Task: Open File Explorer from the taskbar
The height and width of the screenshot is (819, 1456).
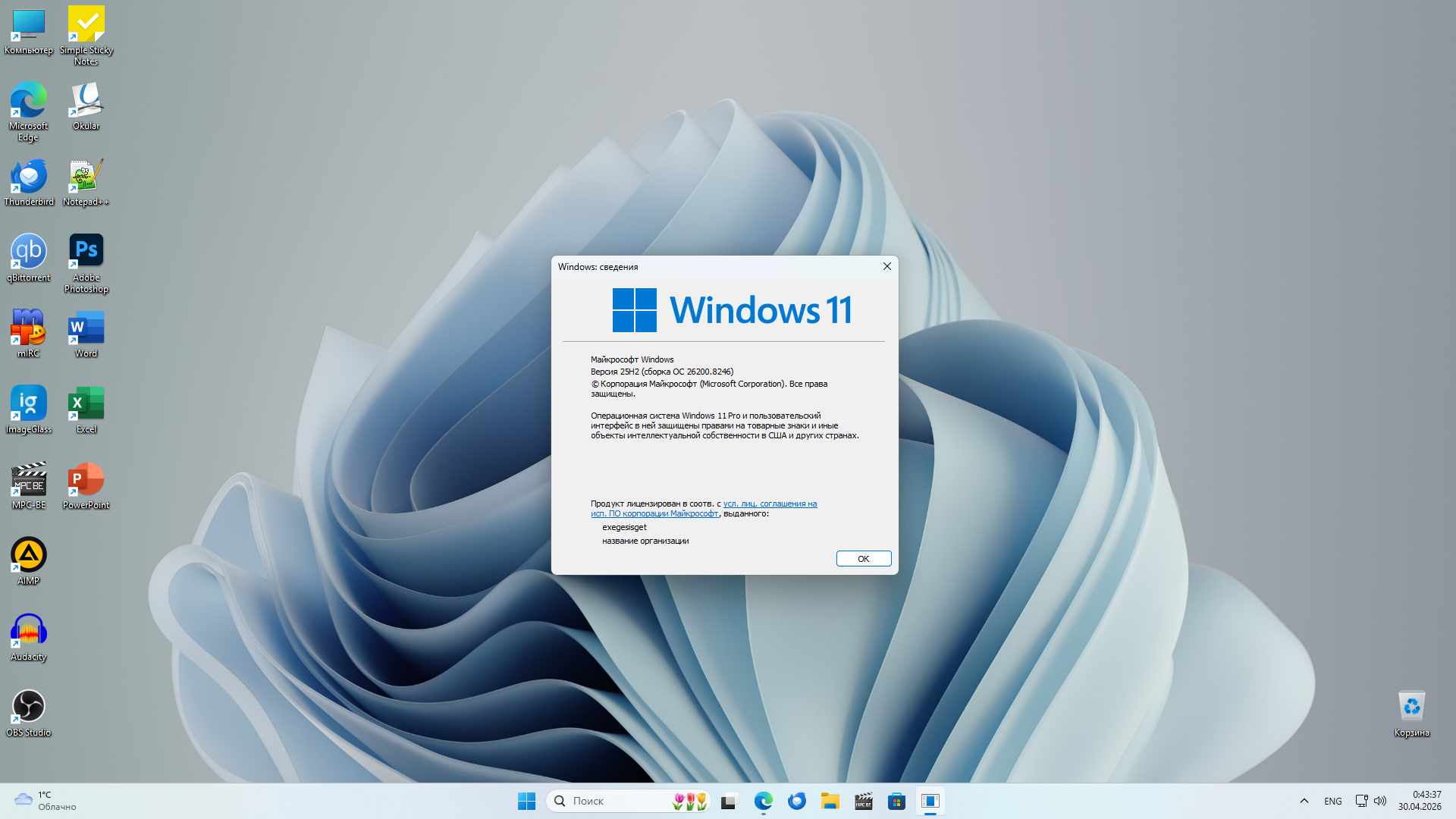Action: tap(830, 801)
